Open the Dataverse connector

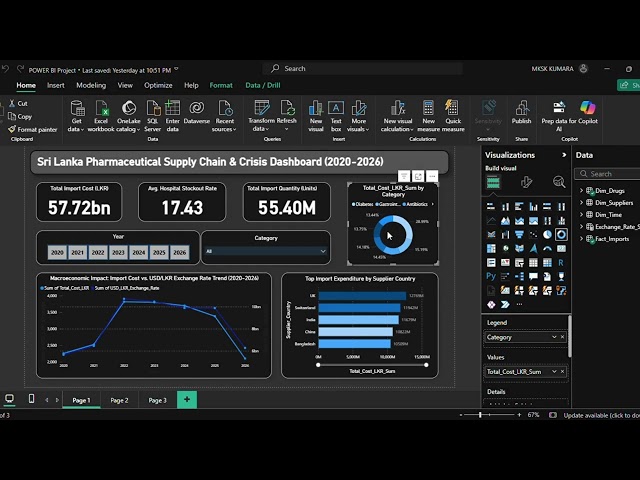click(197, 112)
